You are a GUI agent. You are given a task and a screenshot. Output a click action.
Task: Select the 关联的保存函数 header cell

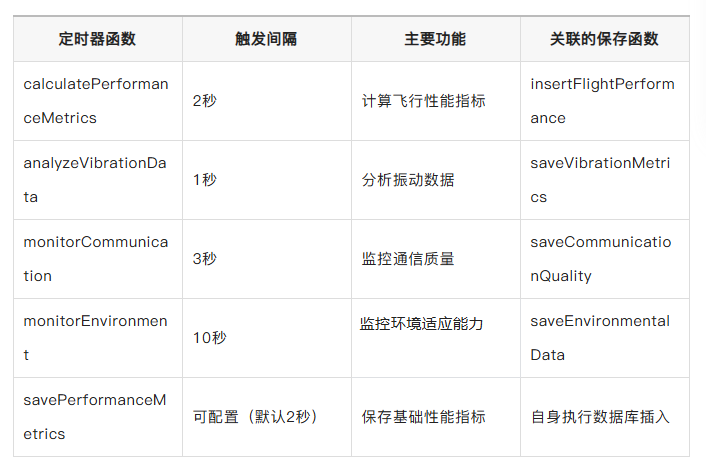pyautogui.click(x=604, y=39)
